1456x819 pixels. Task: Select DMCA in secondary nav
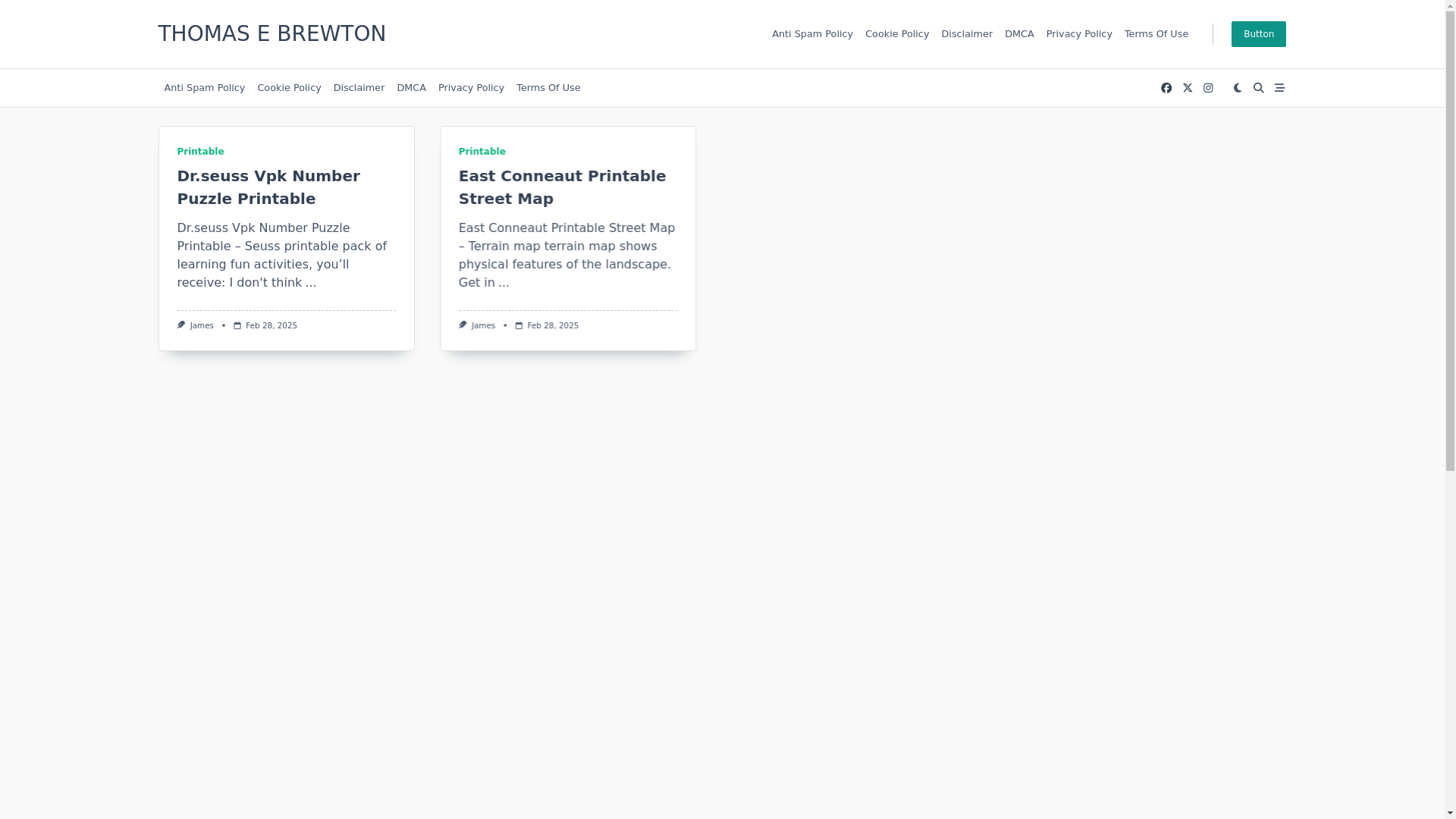(411, 88)
